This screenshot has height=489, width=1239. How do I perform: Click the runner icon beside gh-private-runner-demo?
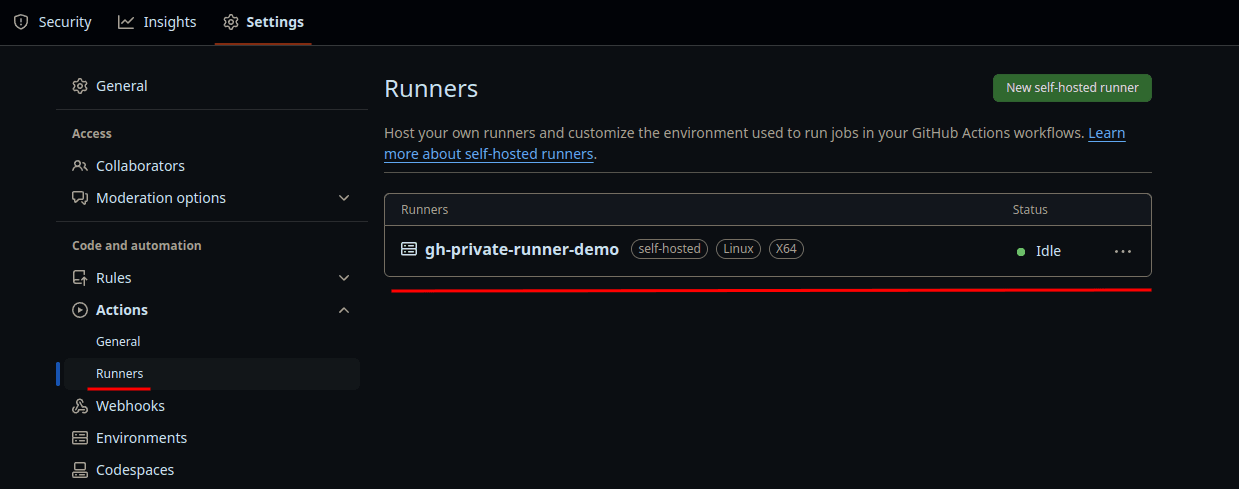coord(409,250)
